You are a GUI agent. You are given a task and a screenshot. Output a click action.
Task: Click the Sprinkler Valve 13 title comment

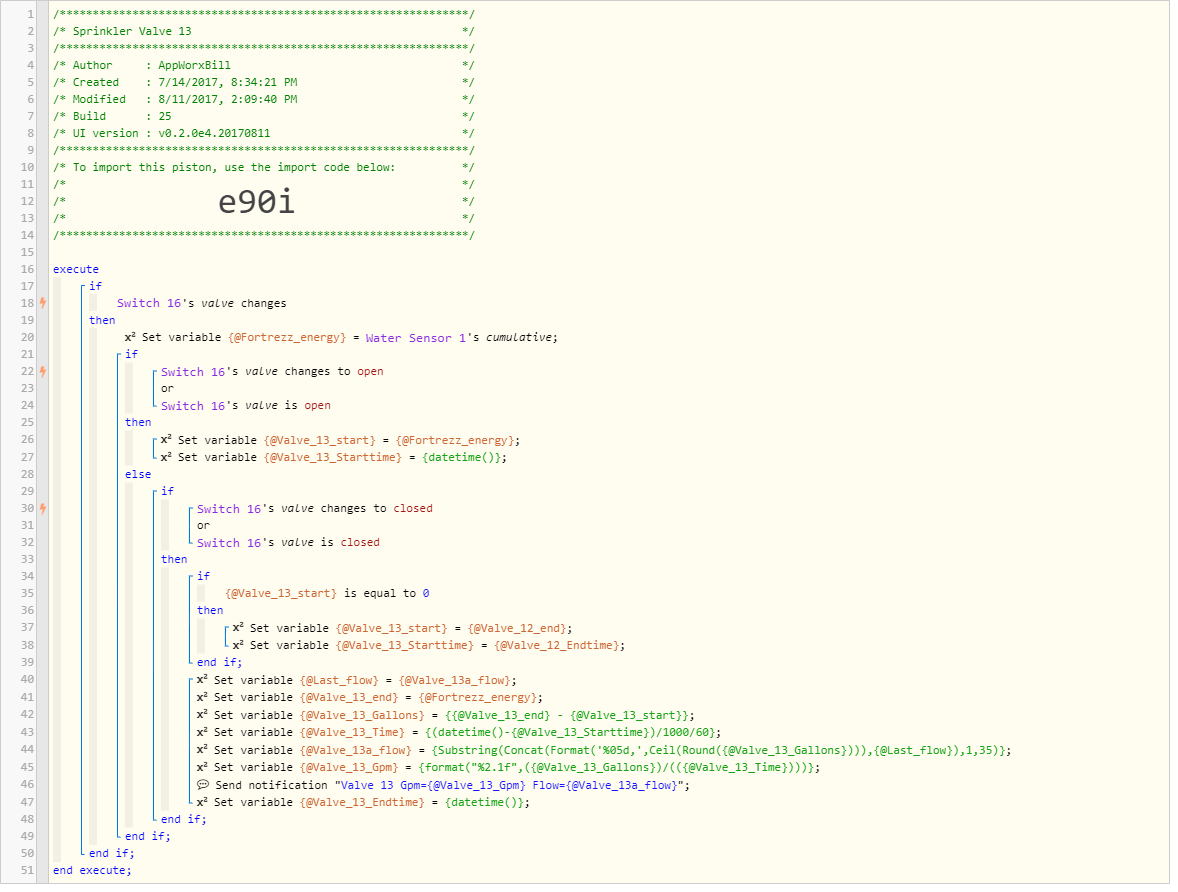click(132, 31)
